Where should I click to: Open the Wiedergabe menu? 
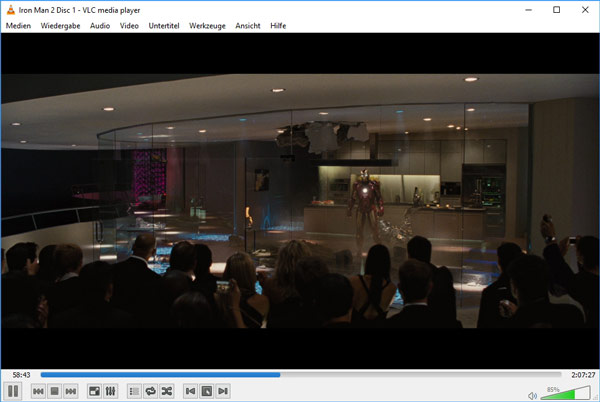pyautogui.click(x=60, y=26)
